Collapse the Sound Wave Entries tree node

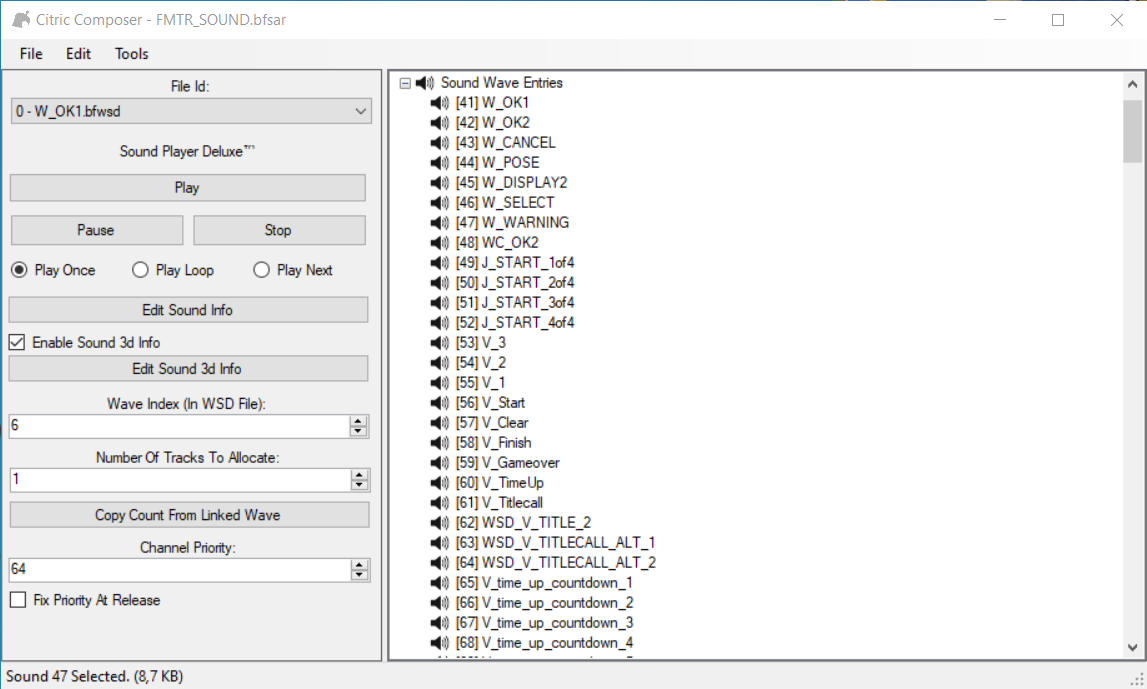405,83
